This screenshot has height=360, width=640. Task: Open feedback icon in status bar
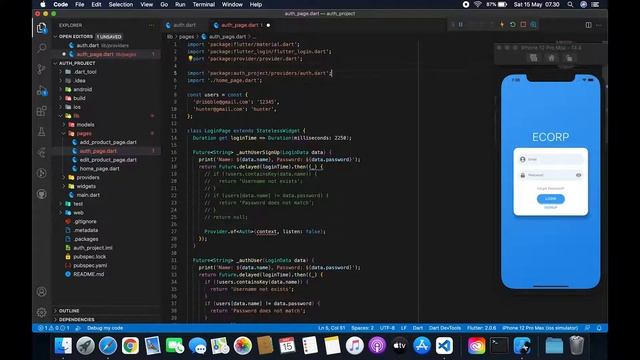587,328
